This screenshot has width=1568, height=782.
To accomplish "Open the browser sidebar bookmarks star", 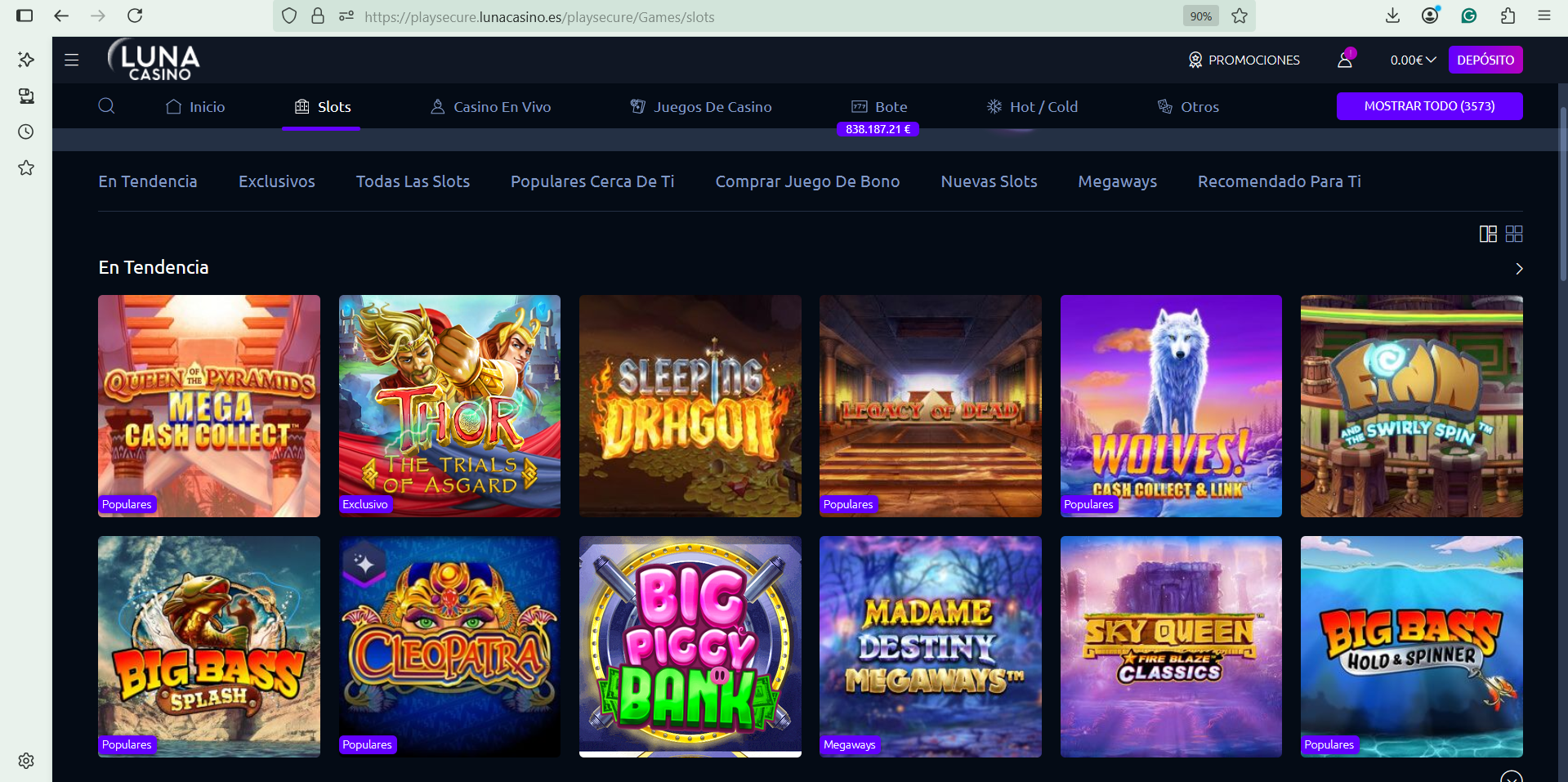I will tap(26, 168).
